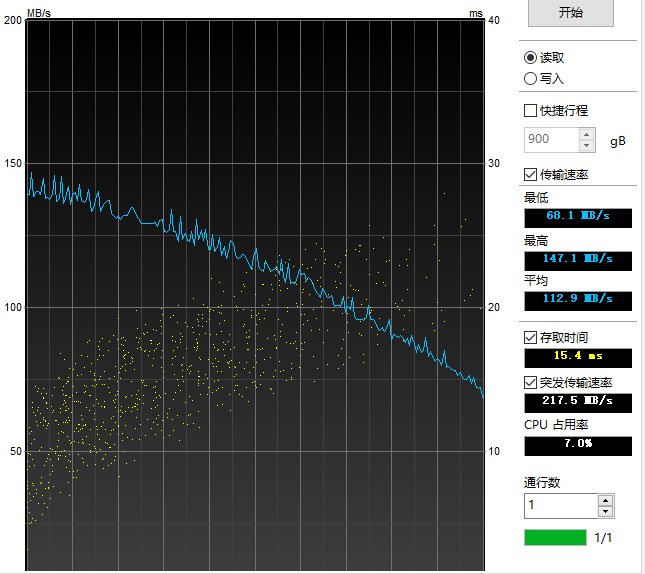The height and width of the screenshot is (574, 645).
Task: Click the gB unit label
Action: click(x=617, y=142)
